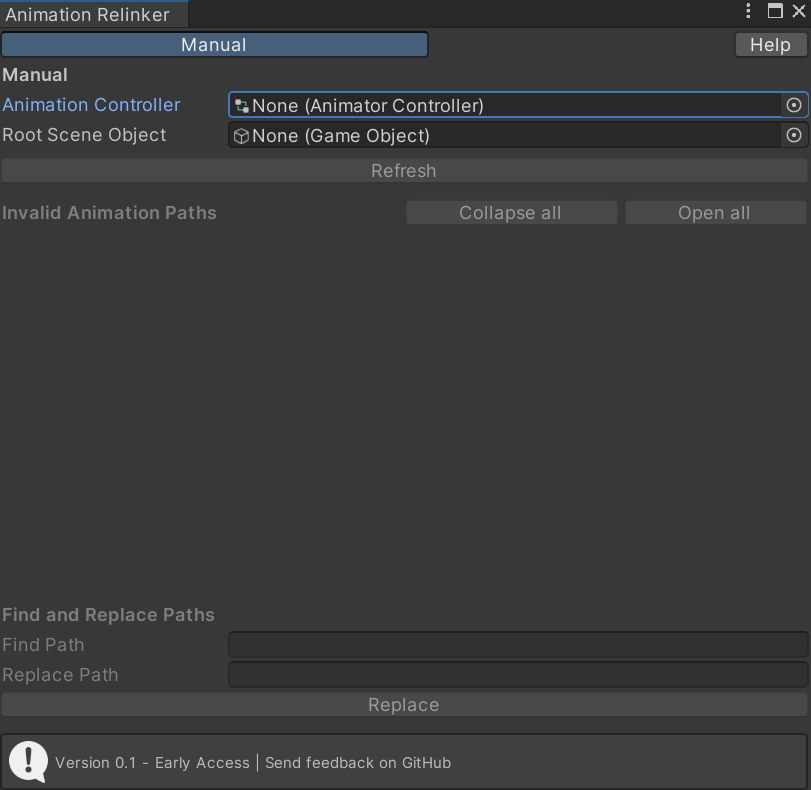Image resolution: width=811 pixels, height=790 pixels.
Task: Click the Root Scene Object label
Action: click(x=84, y=135)
